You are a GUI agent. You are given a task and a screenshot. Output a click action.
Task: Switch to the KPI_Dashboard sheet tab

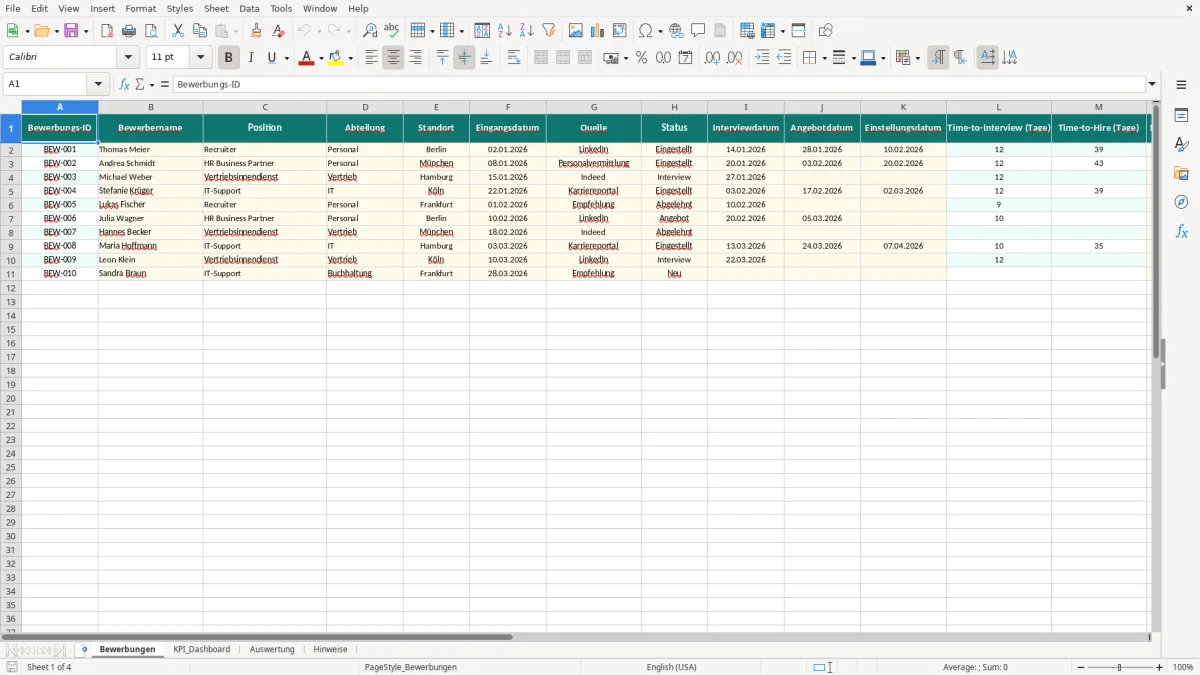point(201,649)
